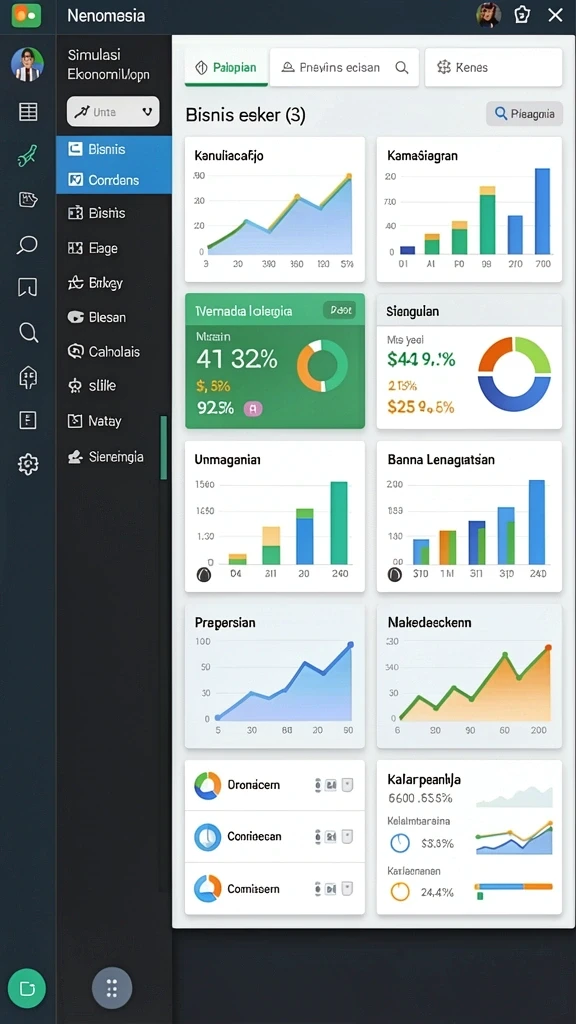Click the green sidebar scrollbar handle
The height and width of the screenshot is (1024, 576).
pos(163,447)
